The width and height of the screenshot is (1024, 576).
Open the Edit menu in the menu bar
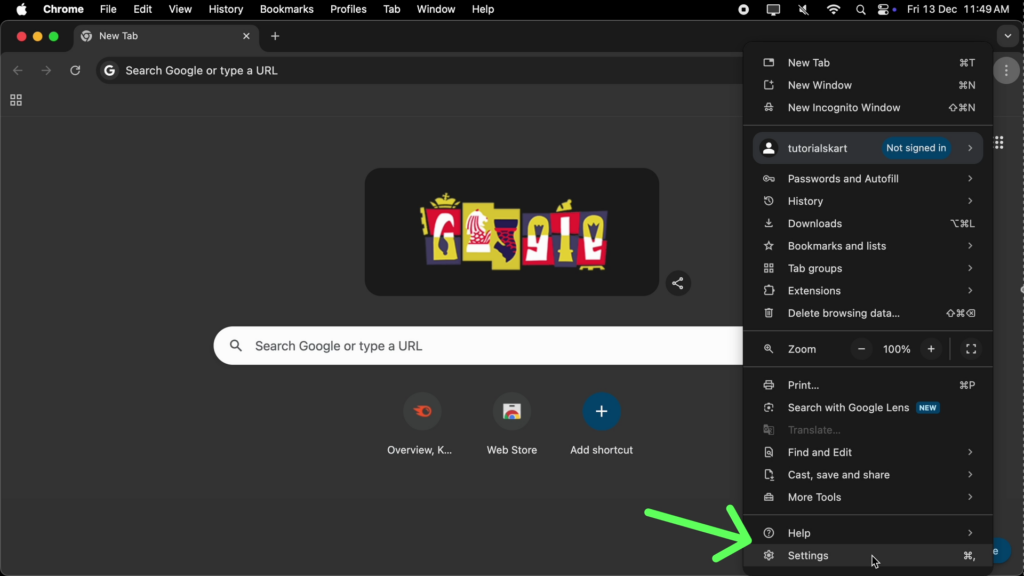coord(142,9)
